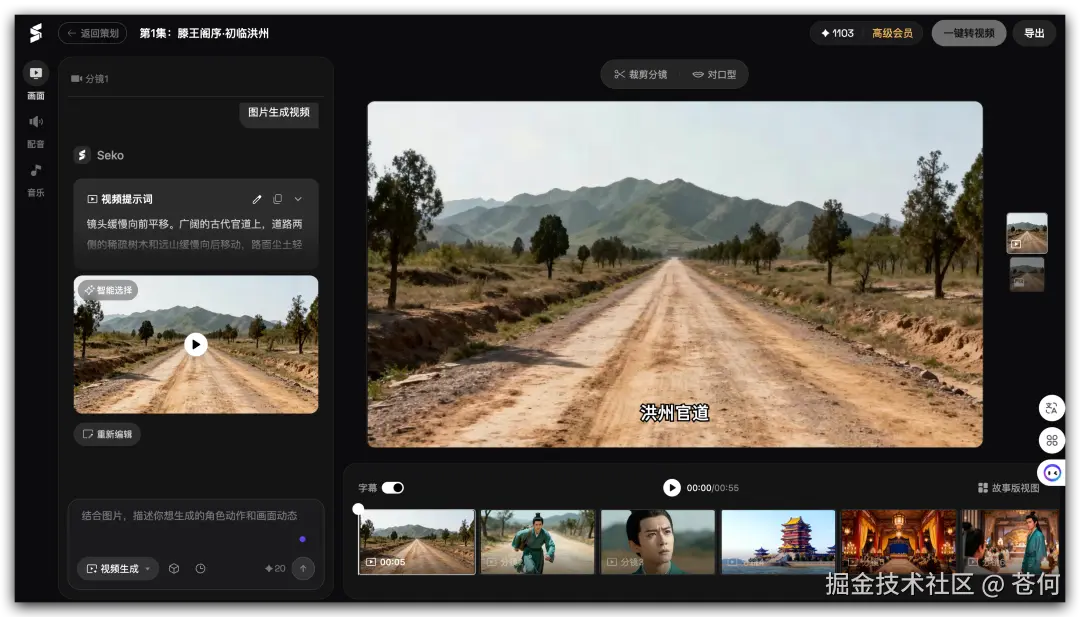Click the white timeline playhead handle

coord(358,509)
